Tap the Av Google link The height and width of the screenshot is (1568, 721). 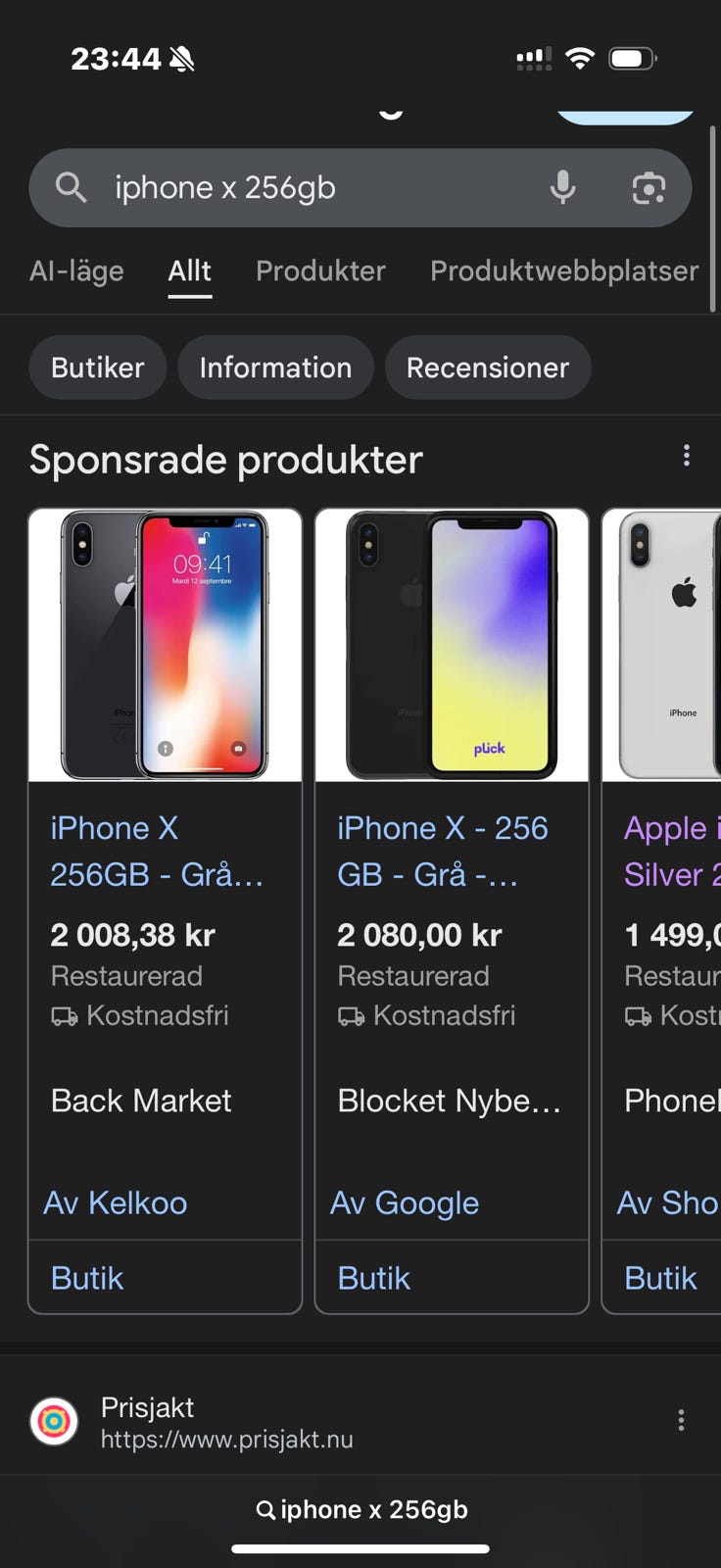click(x=405, y=1202)
